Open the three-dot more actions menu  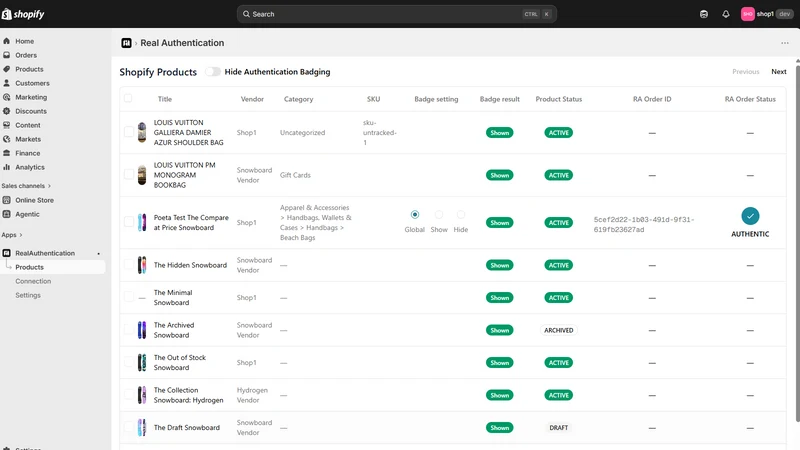click(x=785, y=43)
